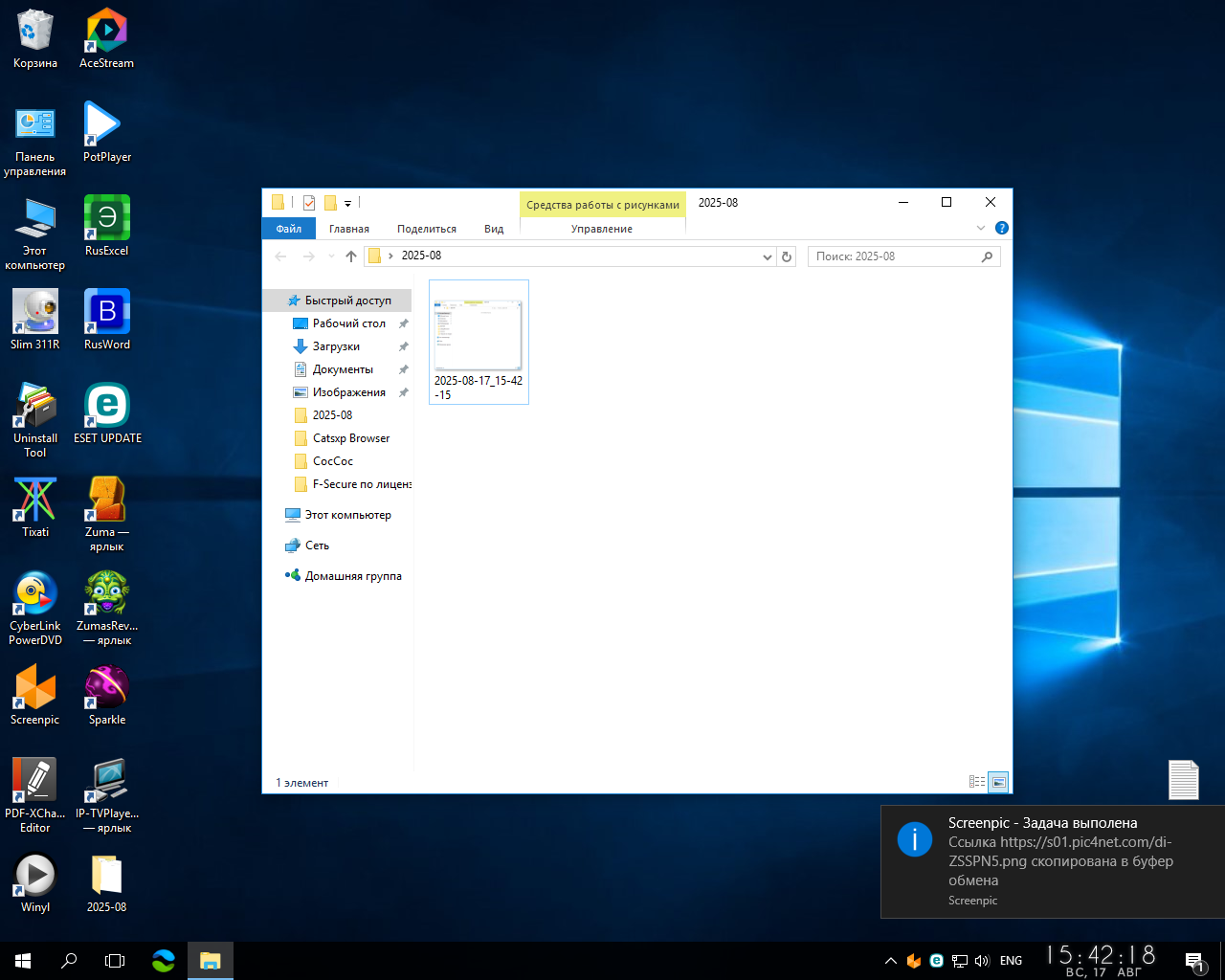Go up one folder level arrow
1225x980 pixels.
pos(351,256)
